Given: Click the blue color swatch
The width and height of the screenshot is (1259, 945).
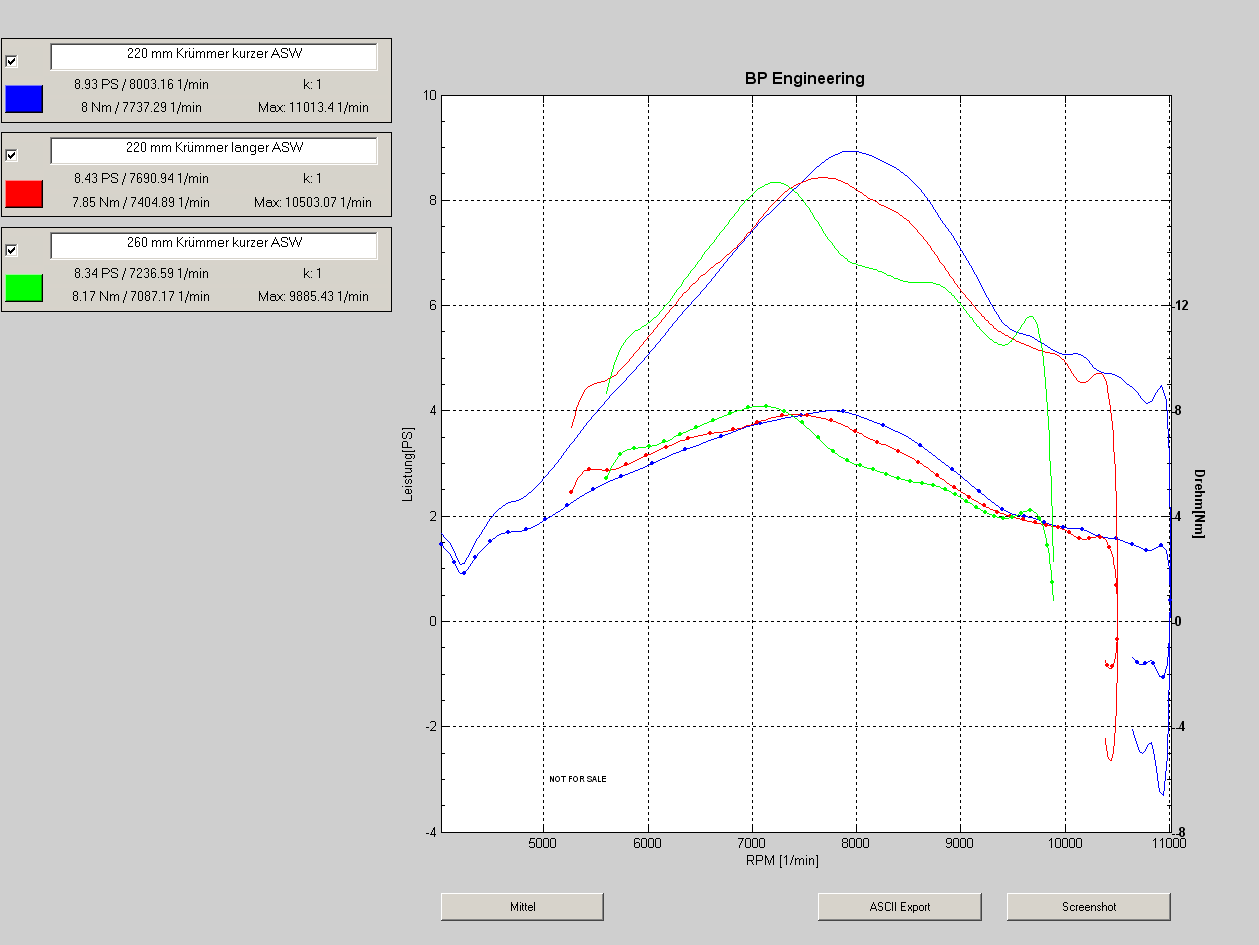Looking at the screenshot, I should 24,99.
